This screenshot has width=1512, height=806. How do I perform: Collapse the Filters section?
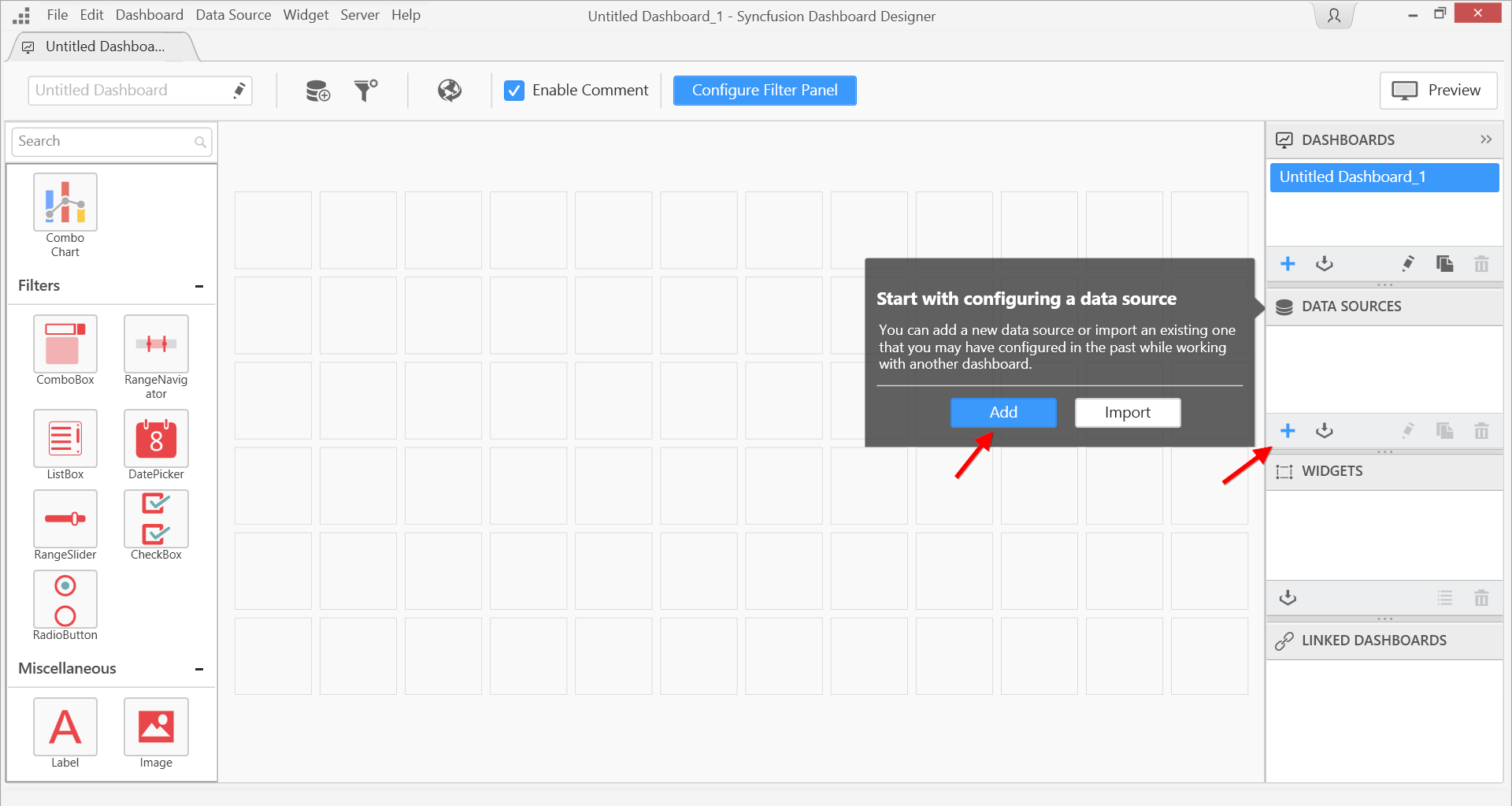[x=199, y=286]
